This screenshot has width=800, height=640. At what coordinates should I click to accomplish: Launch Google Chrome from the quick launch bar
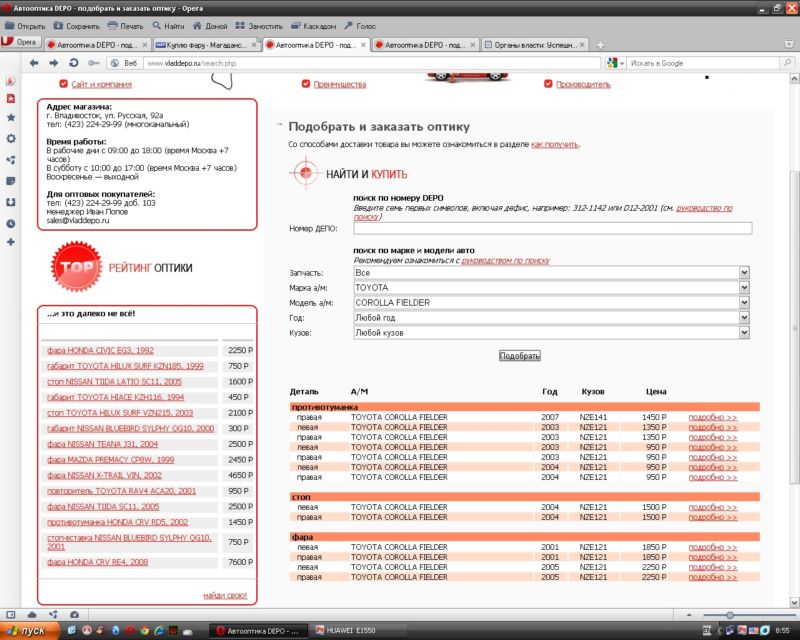pyautogui.click(x=144, y=631)
